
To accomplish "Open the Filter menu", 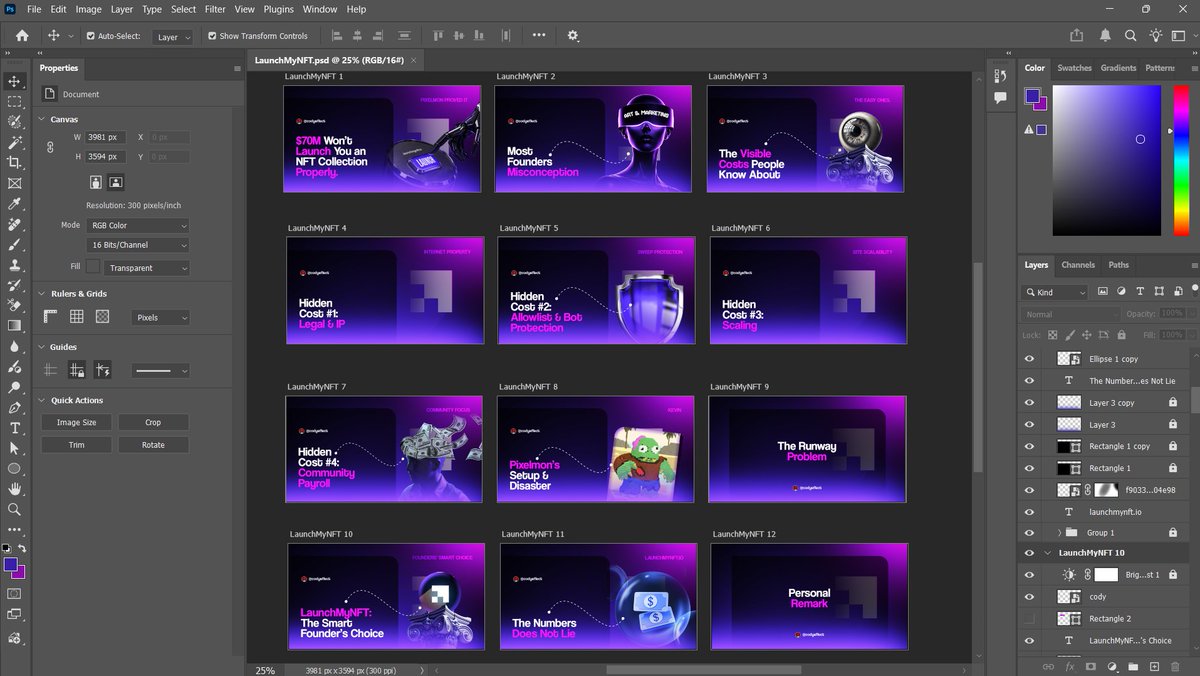I will [x=215, y=9].
